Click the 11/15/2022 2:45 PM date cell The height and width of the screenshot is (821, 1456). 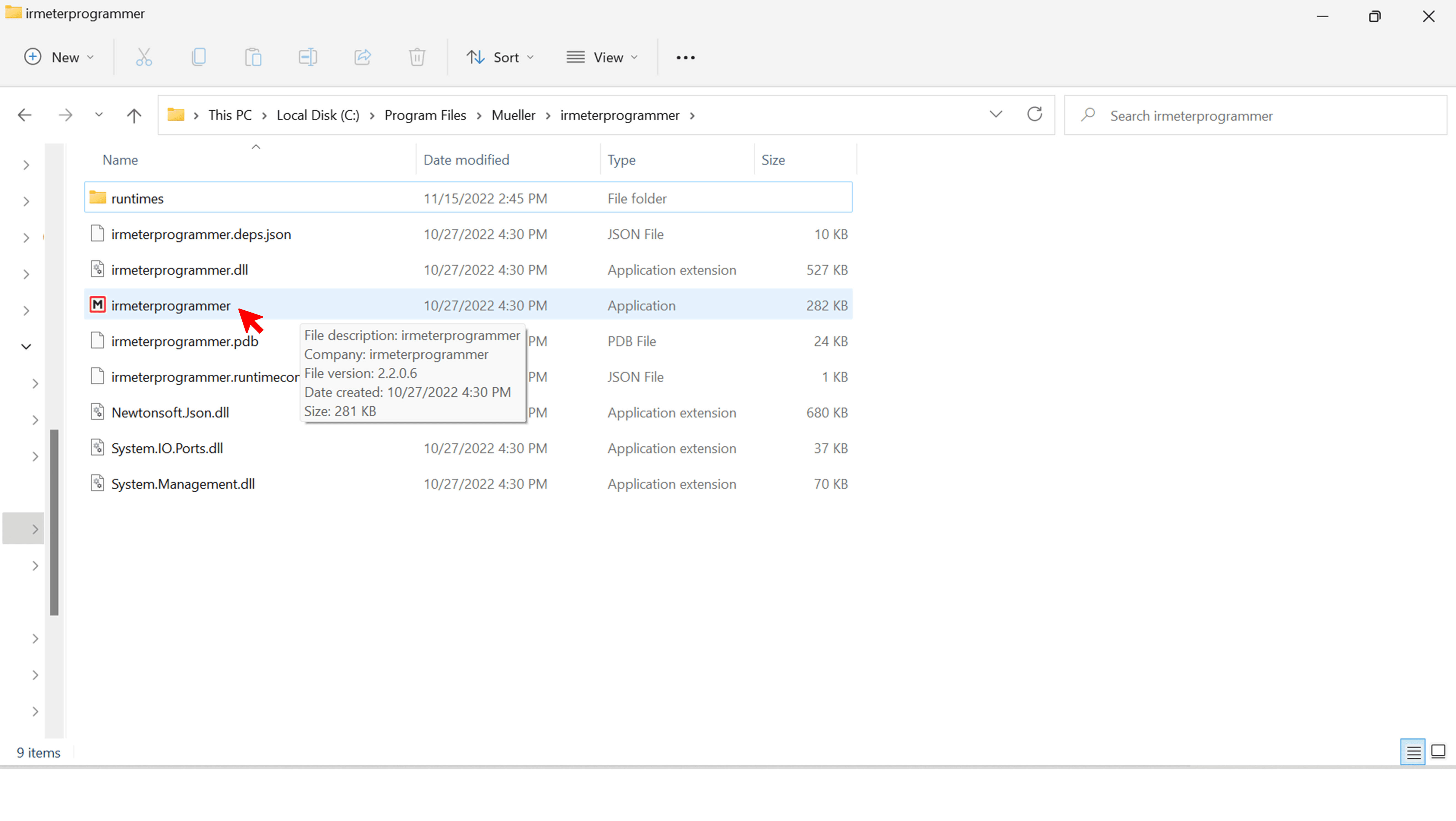coord(486,198)
